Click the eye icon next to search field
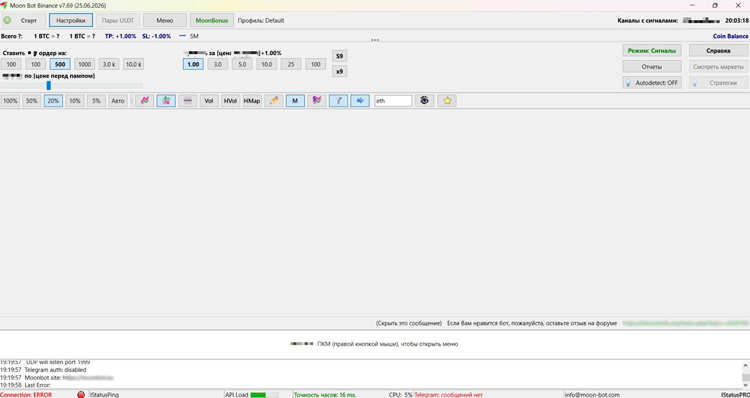The image size is (750, 398). coord(424,101)
